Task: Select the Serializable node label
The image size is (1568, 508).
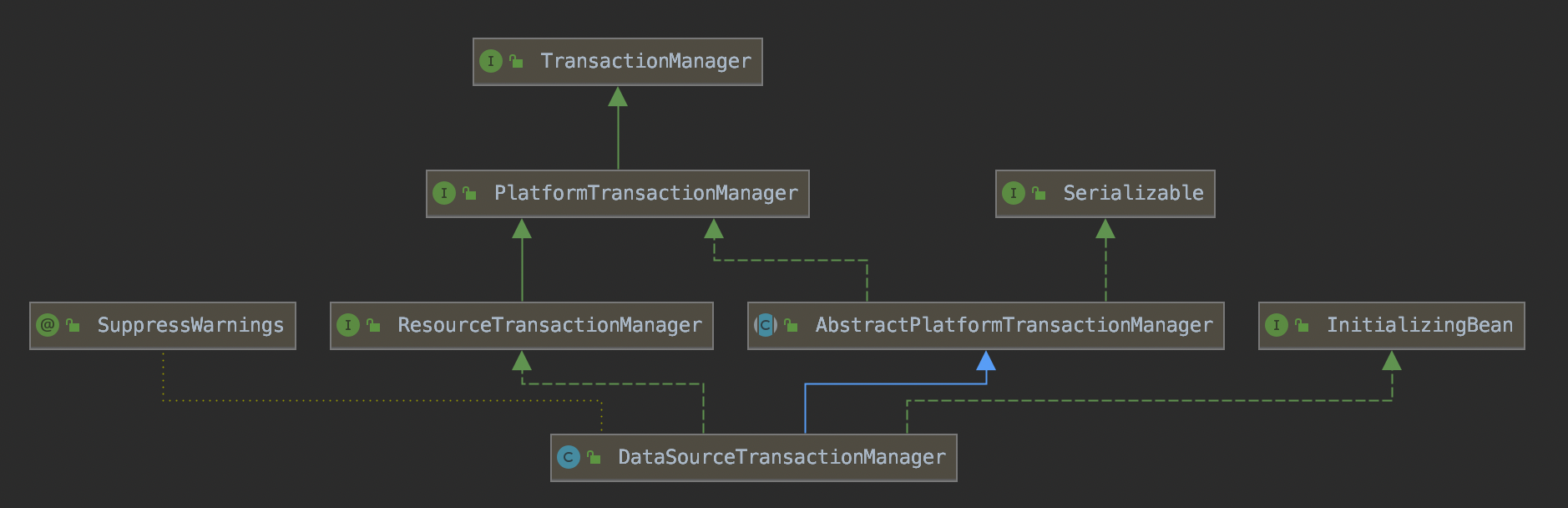Action: click(1133, 193)
